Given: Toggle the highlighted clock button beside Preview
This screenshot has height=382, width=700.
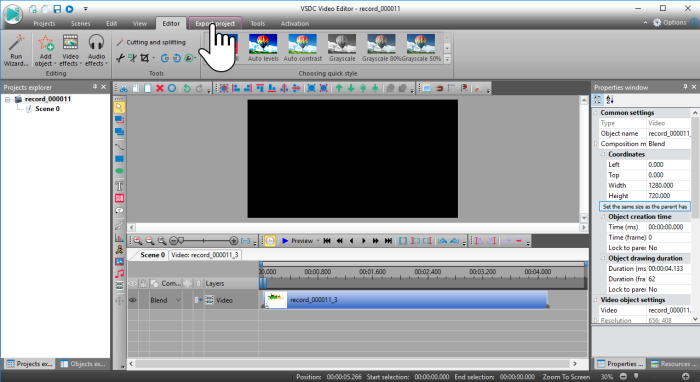Looking at the screenshot, I should (x=270, y=241).
